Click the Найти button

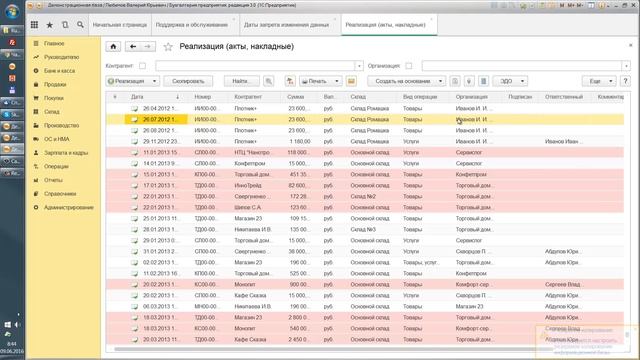coord(242,81)
